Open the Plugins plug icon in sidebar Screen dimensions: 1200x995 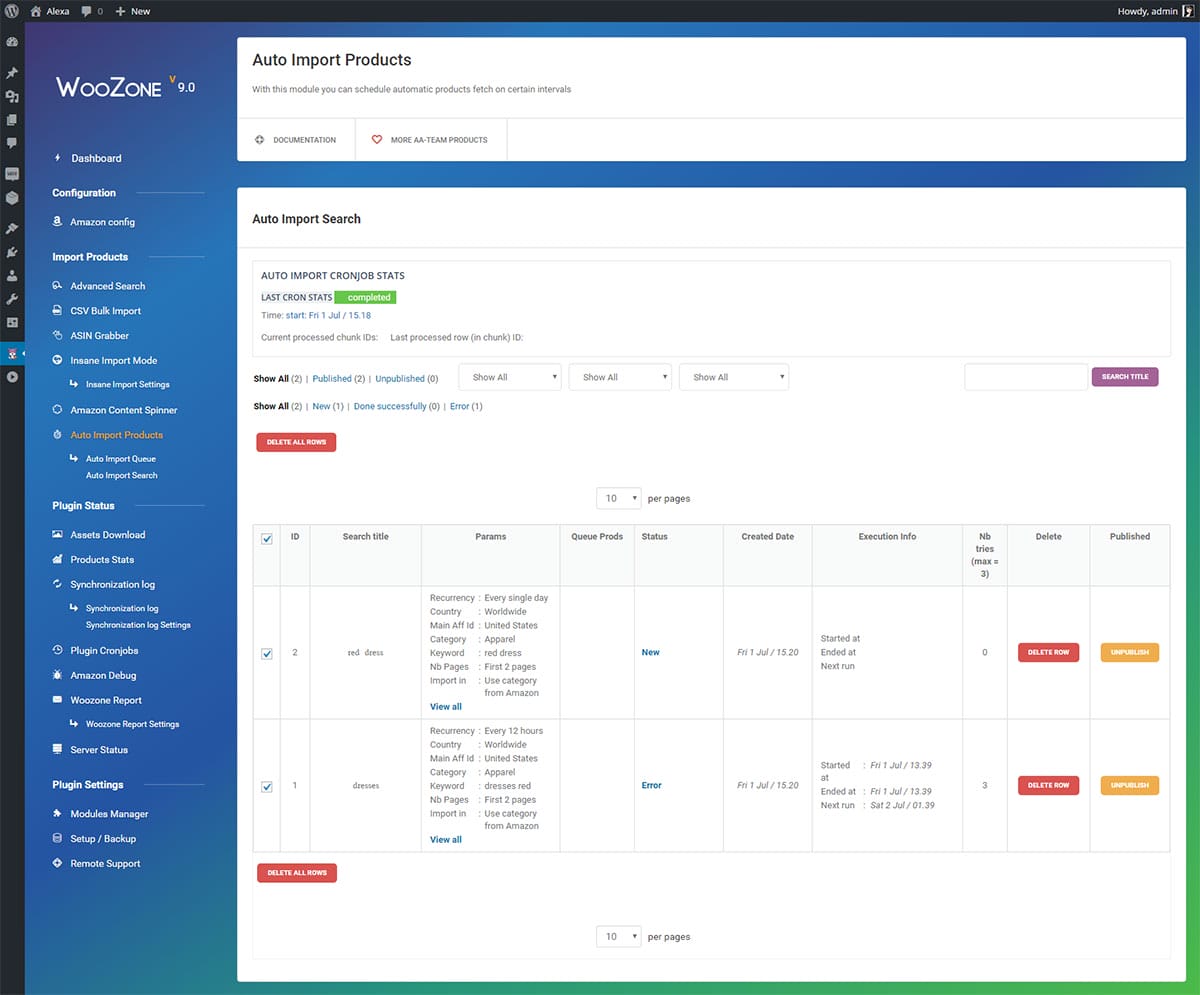tap(12, 252)
